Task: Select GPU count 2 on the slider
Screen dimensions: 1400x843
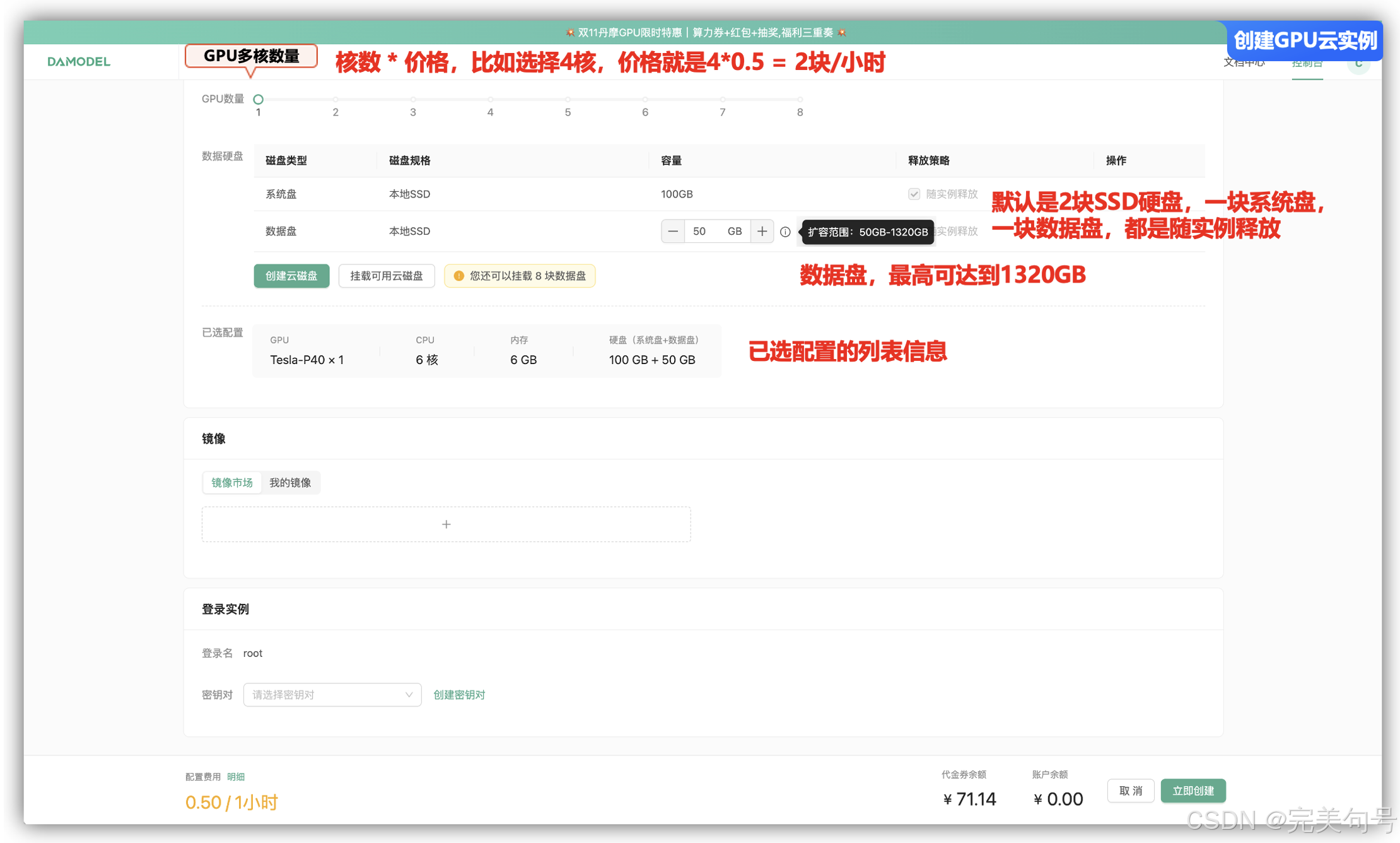Action: [335, 100]
